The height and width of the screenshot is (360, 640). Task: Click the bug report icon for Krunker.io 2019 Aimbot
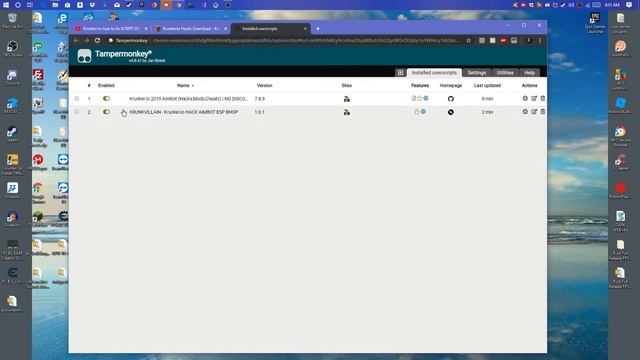[525, 98]
